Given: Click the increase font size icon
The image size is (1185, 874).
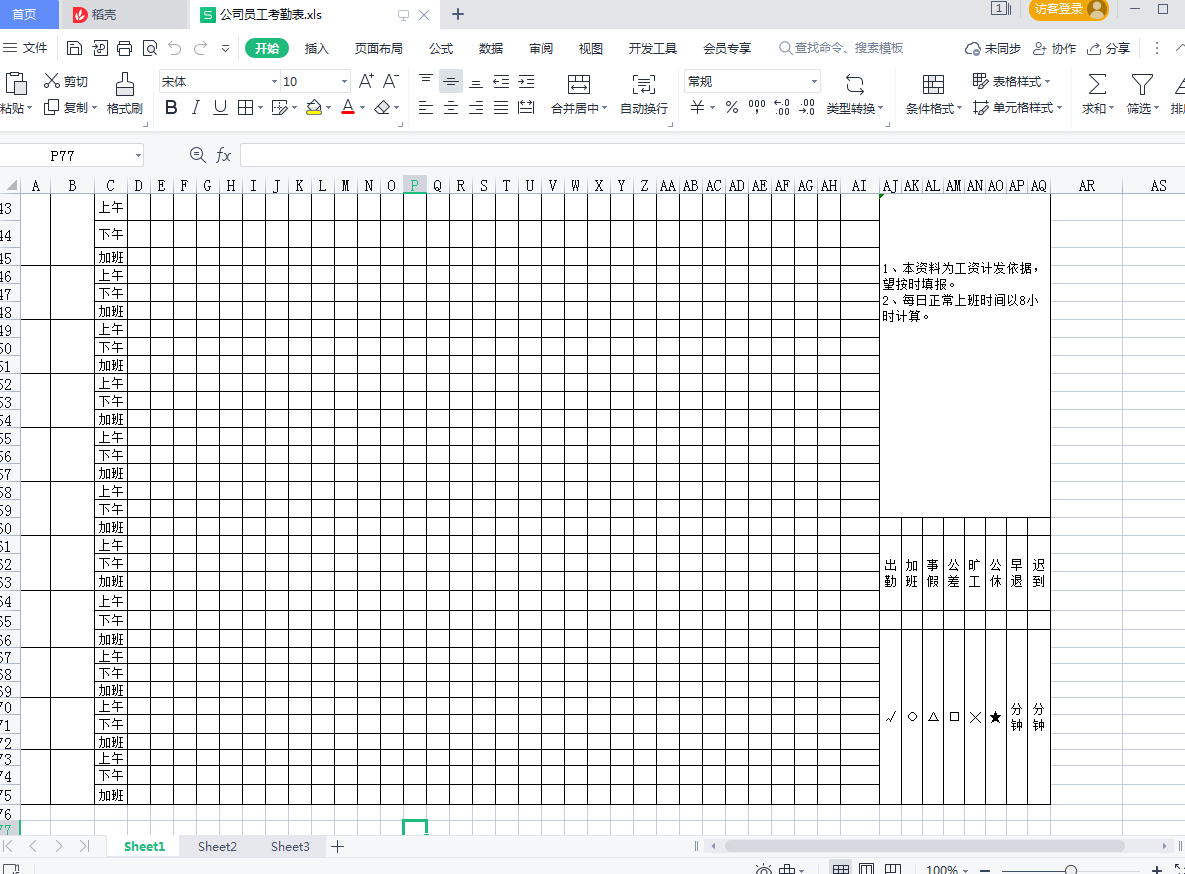Looking at the screenshot, I should 366,81.
